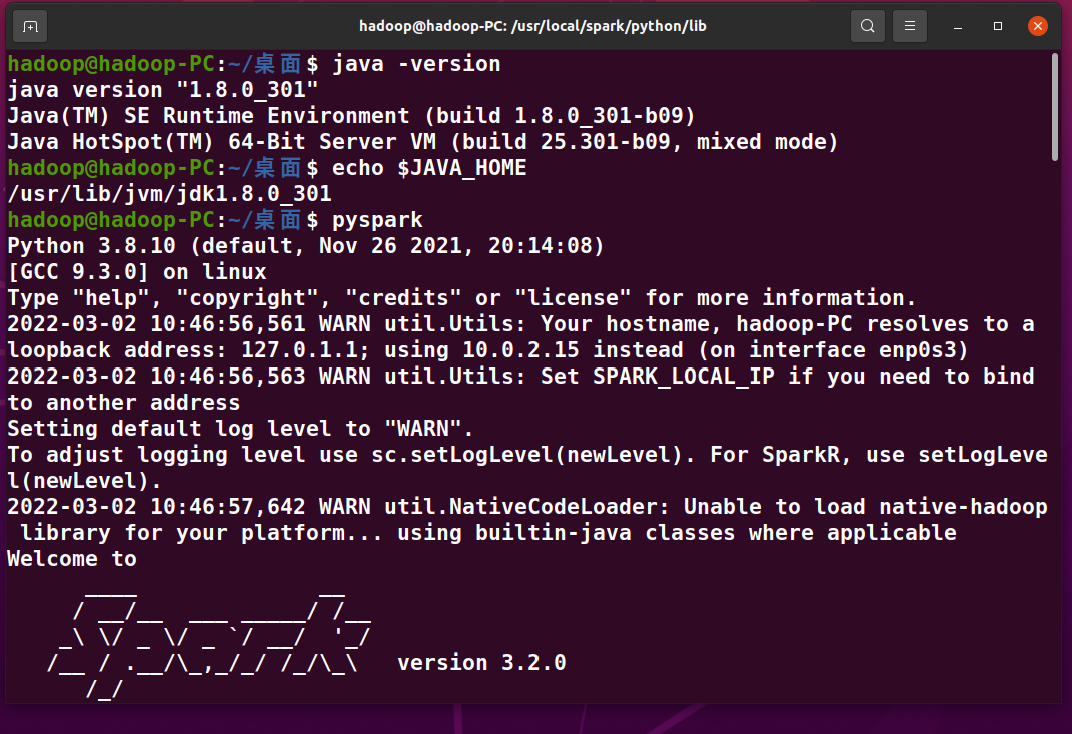Image resolution: width=1072 pixels, height=734 pixels.
Task: Click the 'version 3.2.0' text
Action: tap(481, 663)
